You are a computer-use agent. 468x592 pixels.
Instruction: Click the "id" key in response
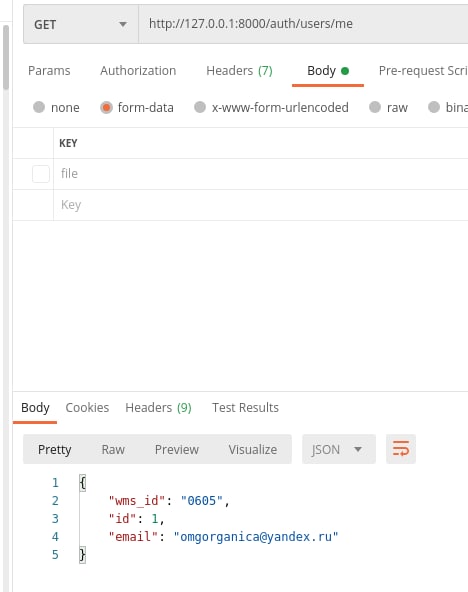tap(123, 519)
